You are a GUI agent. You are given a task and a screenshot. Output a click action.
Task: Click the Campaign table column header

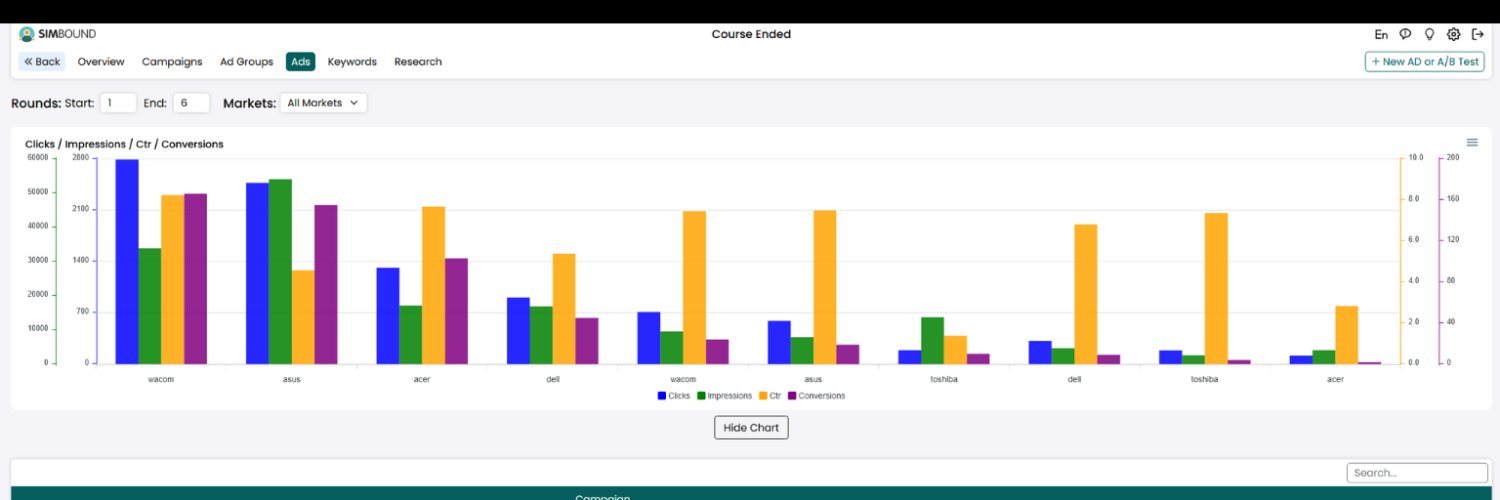coord(602,496)
